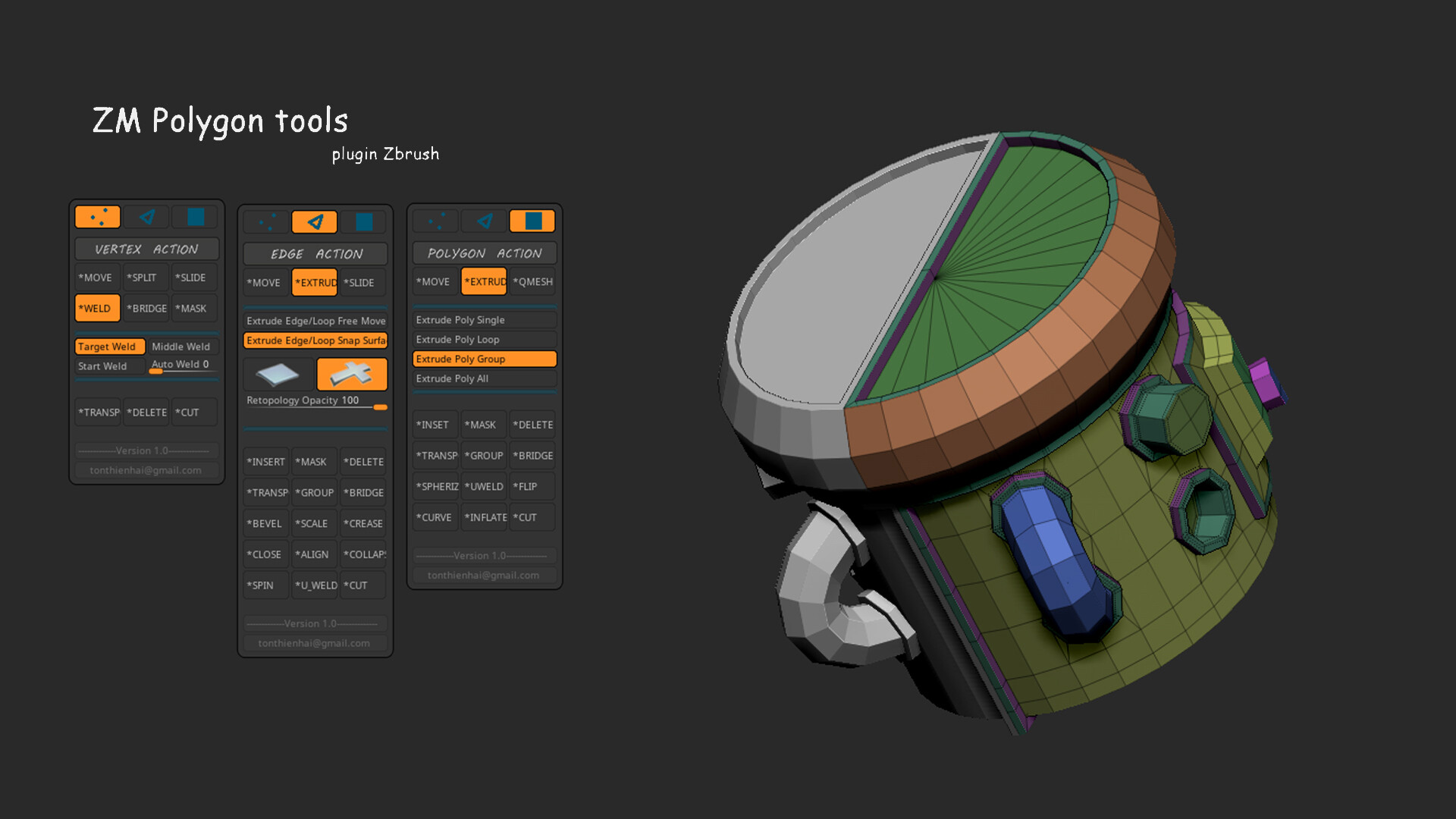Click the *BEVEL button in Edge Action panel
Screen dimensions: 1456x819
pyautogui.click(x=265, y=523)
